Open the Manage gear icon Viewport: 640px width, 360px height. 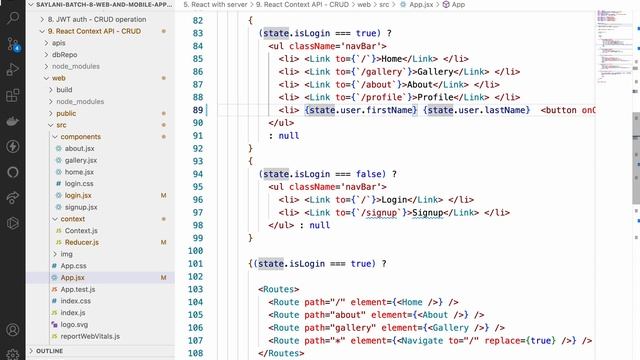pos(13,354)
